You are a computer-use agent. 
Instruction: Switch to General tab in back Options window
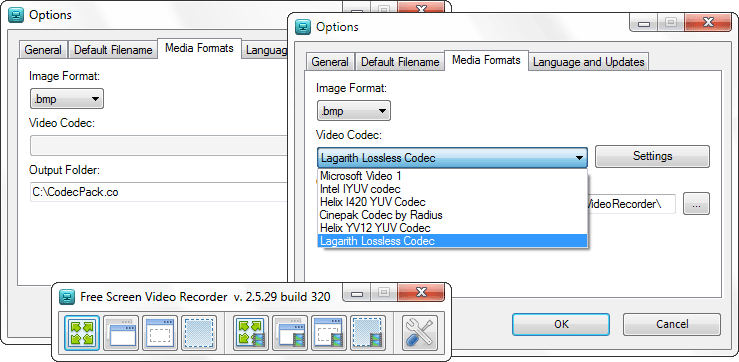pyautogui.click(x=43, y=49)
